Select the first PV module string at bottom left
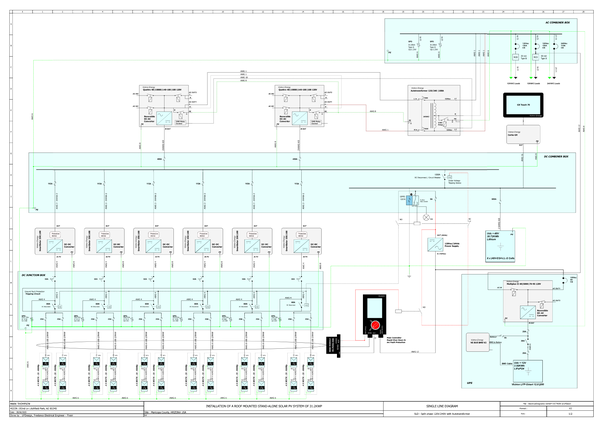The height and width of the screenshot is (427, 603). 46,374
